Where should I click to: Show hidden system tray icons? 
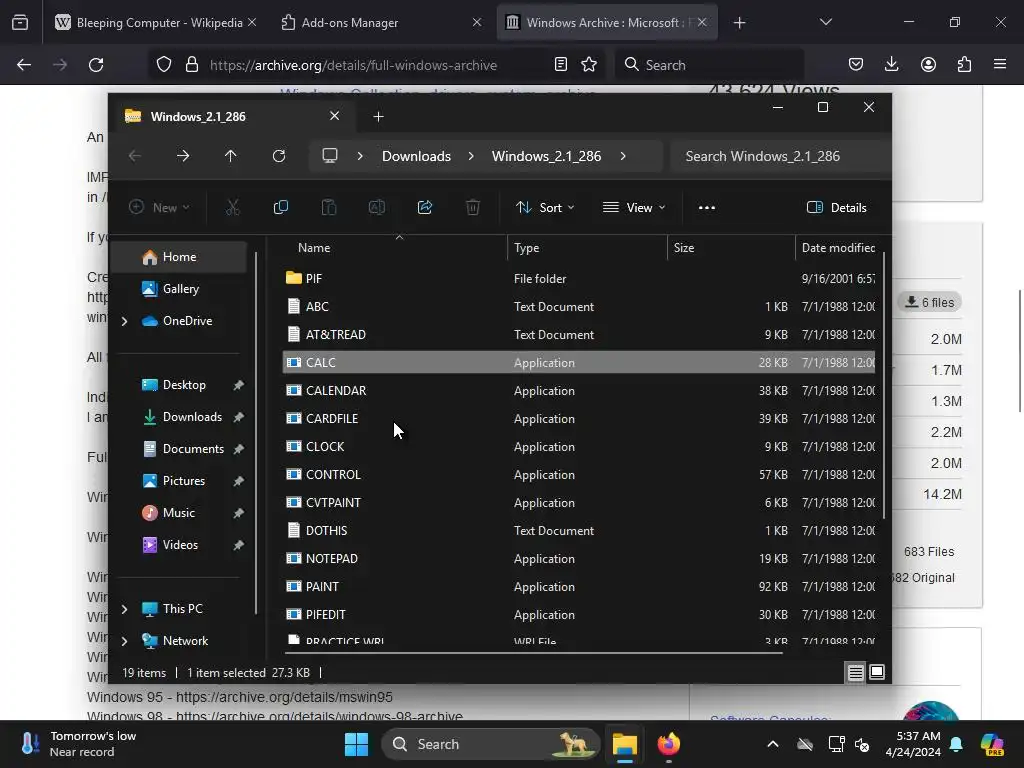773,744
